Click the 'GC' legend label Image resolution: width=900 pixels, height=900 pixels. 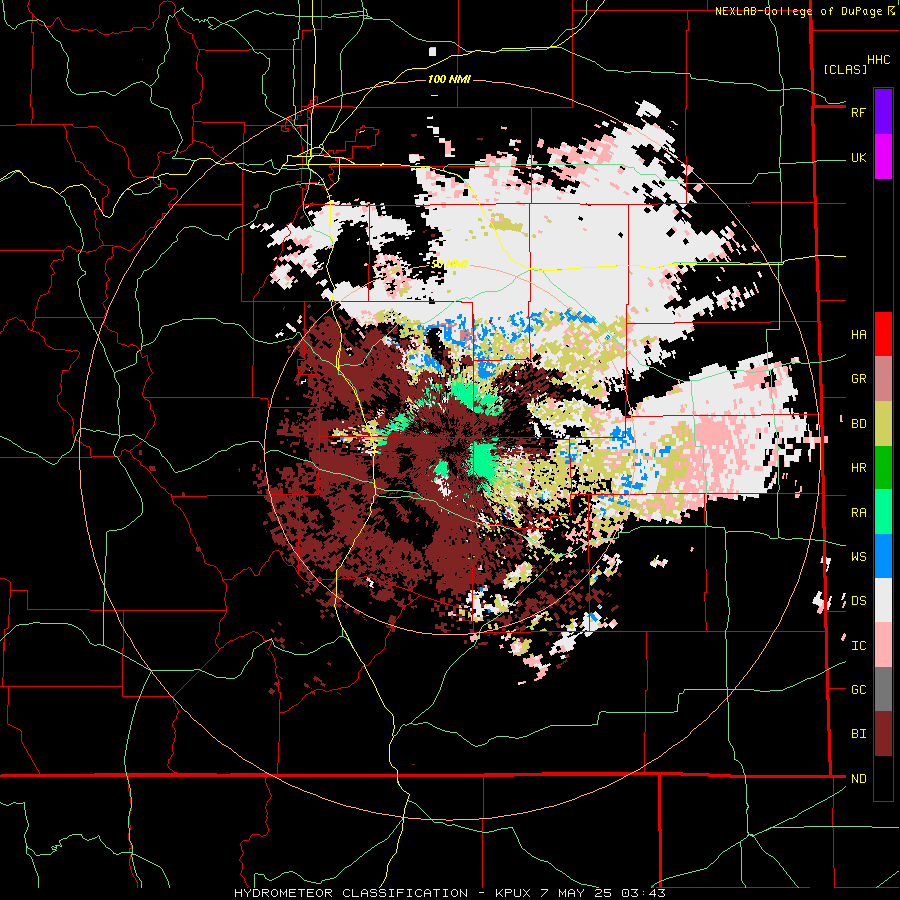point(858,690)
